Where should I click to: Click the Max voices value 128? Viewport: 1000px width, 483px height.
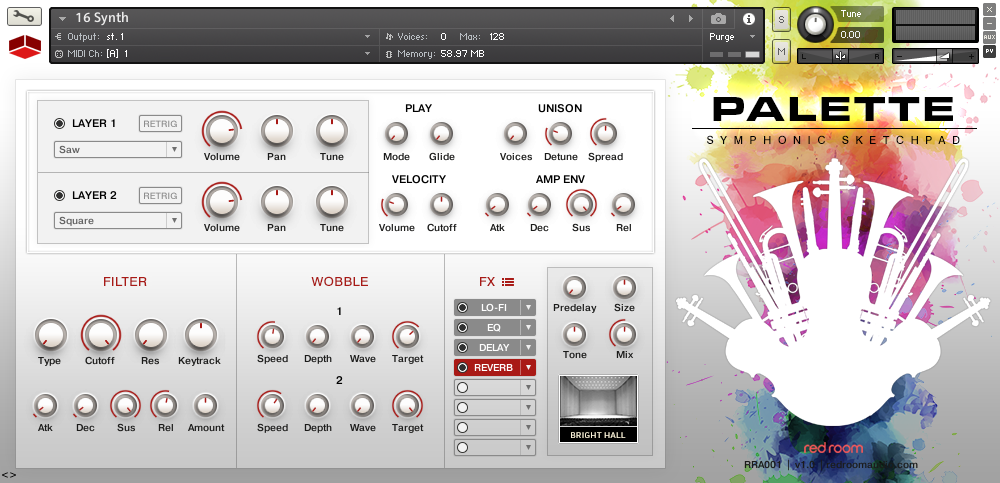(x=496, y=37)
